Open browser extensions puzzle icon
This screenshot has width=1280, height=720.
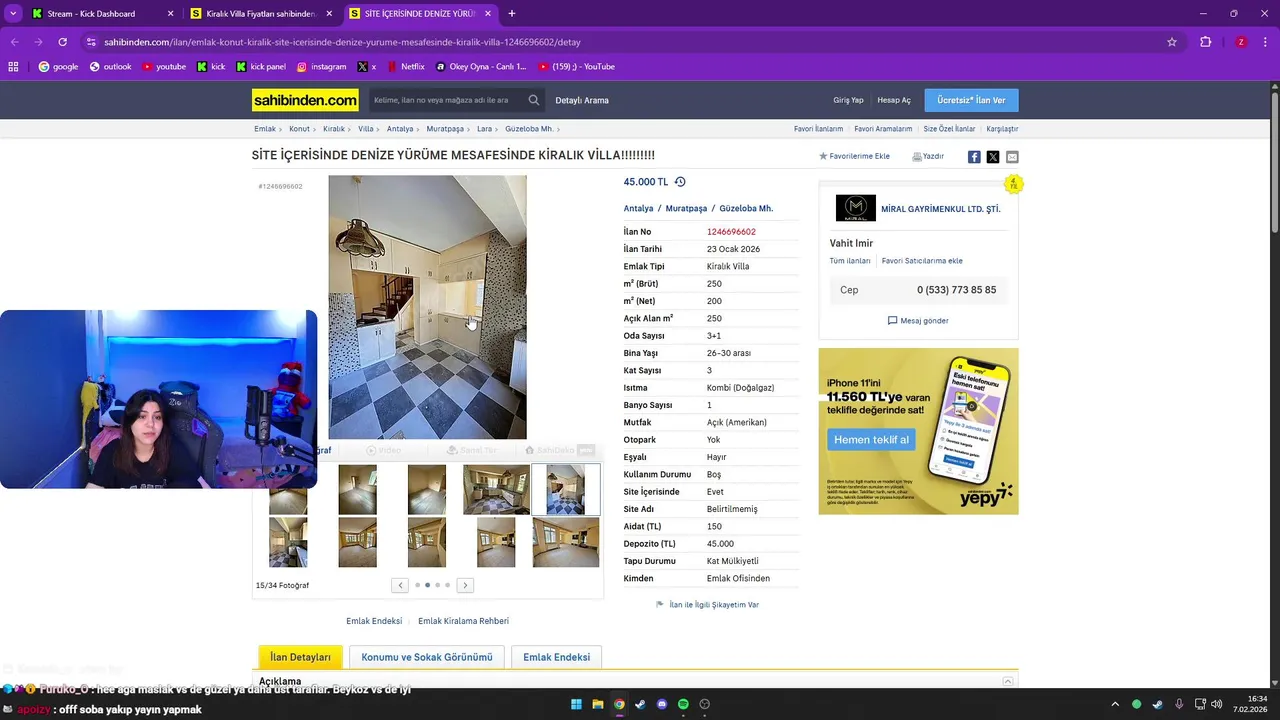click(1206, 42)
